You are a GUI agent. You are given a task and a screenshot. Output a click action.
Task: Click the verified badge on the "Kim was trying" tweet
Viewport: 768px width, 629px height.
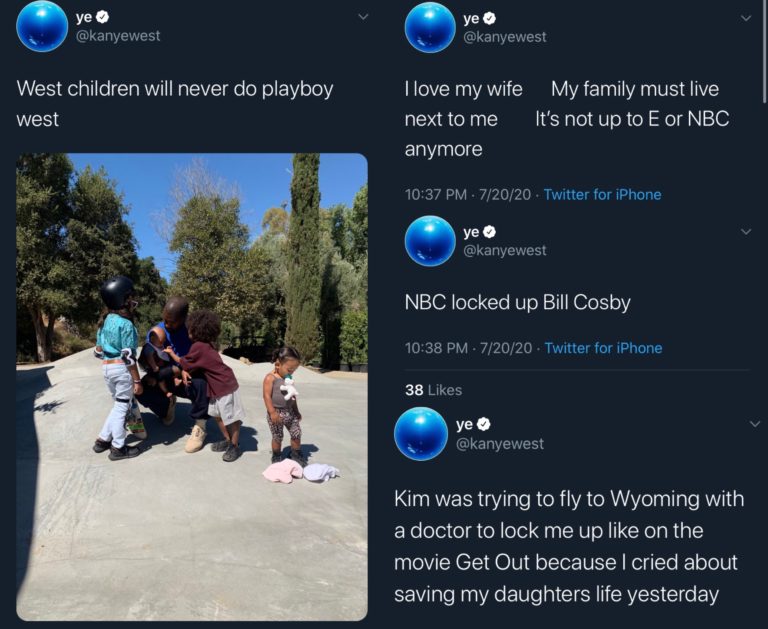click(482, 425)
